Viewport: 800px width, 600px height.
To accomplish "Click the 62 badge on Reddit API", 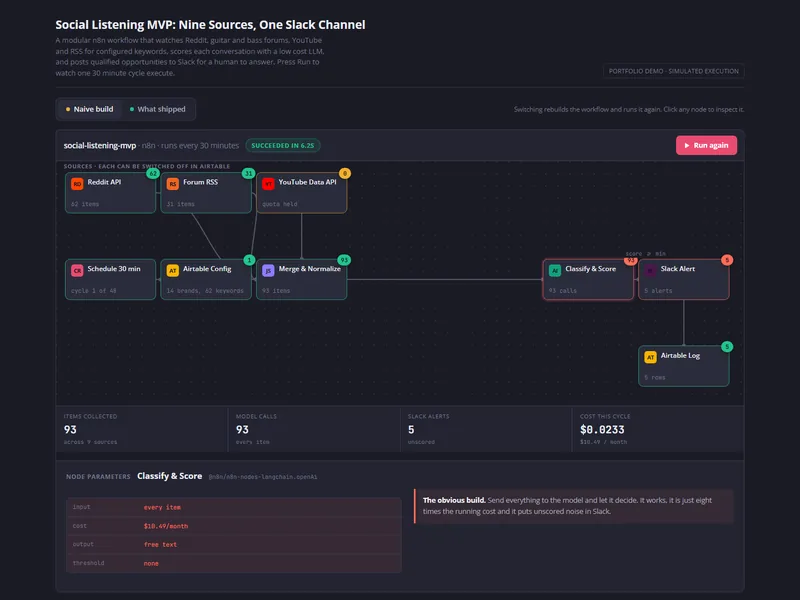I will pos(153,173).
